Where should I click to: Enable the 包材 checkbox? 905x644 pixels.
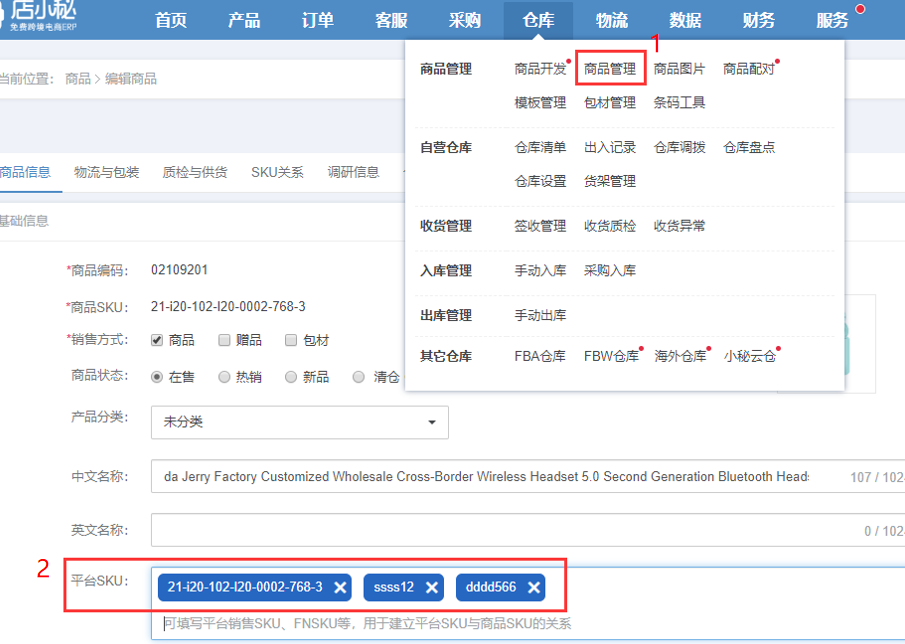tap(291, 340)
